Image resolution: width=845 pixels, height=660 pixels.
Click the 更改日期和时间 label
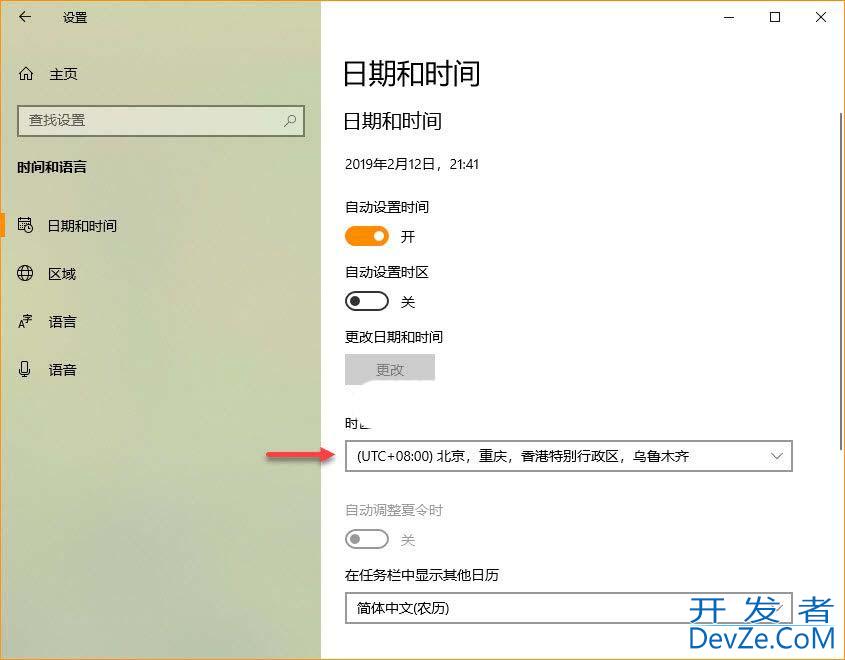coord(394,337)
